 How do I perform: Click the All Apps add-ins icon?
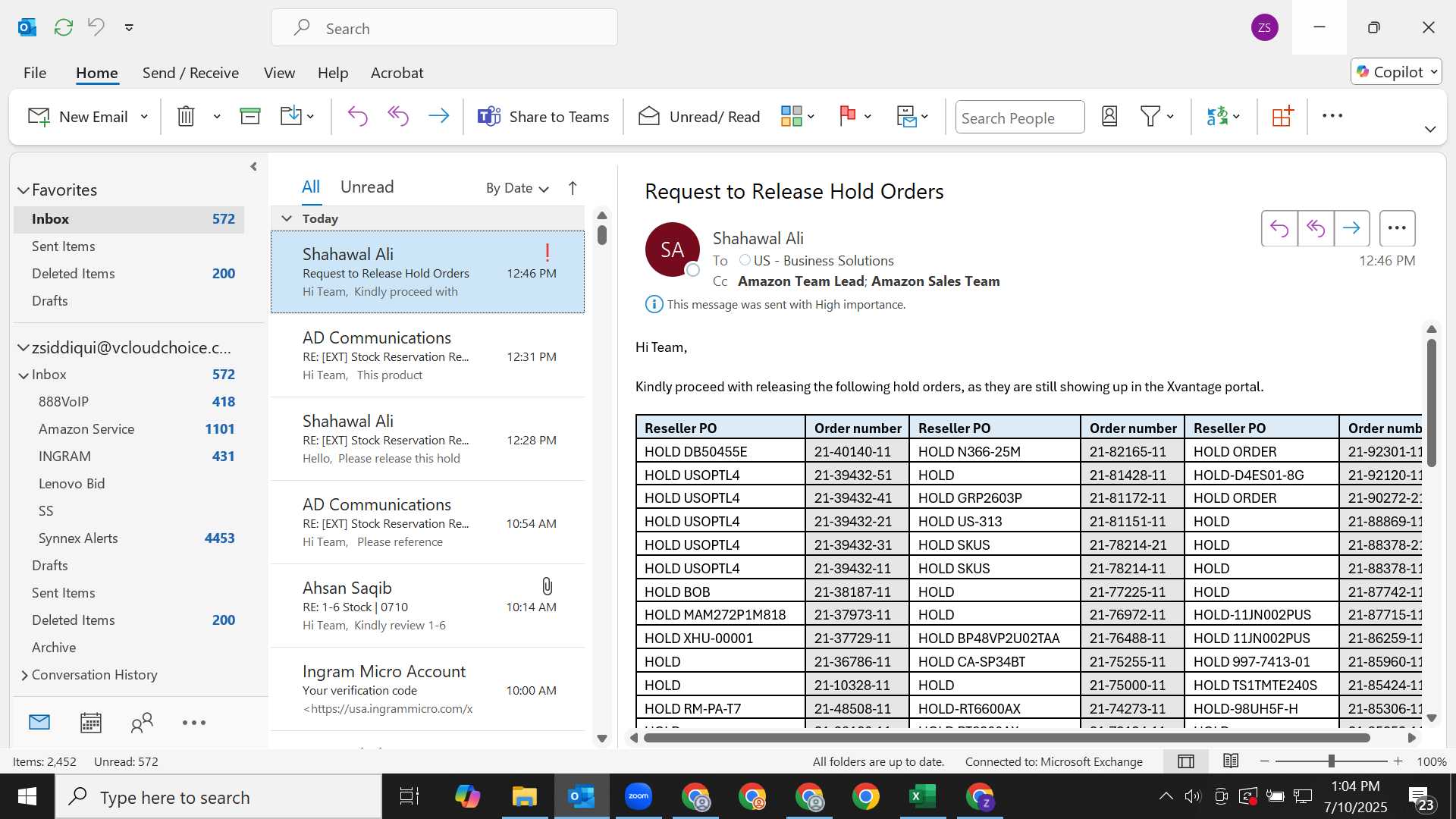1283,116
